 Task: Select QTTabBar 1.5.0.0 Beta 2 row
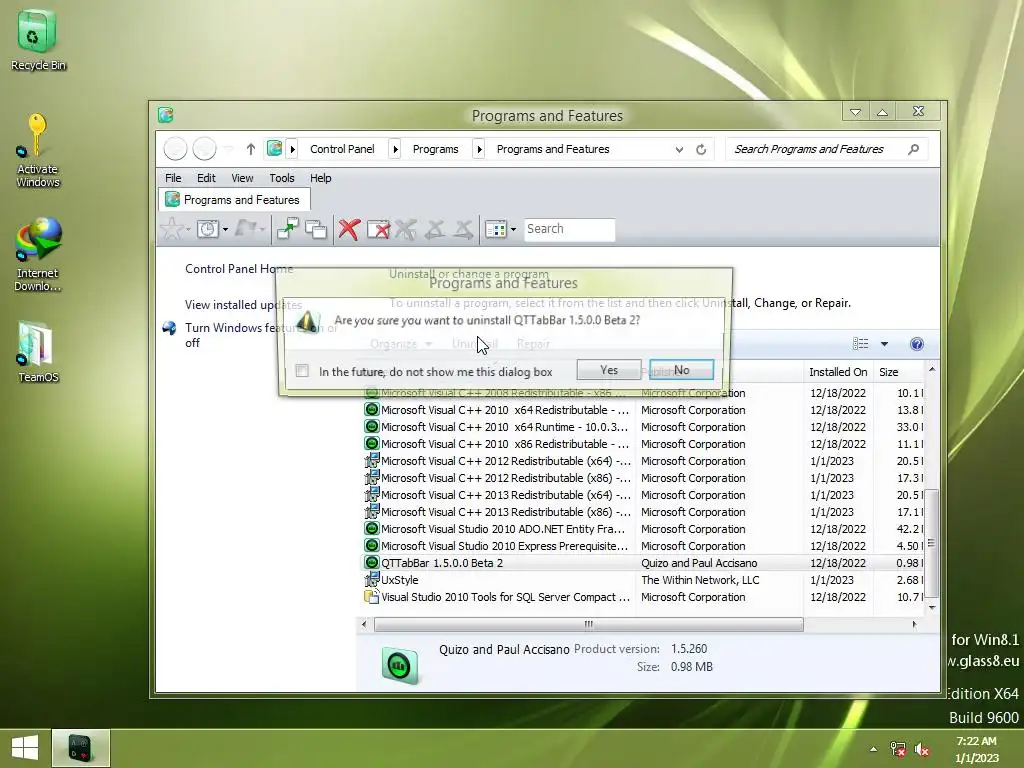pos(643,563)
